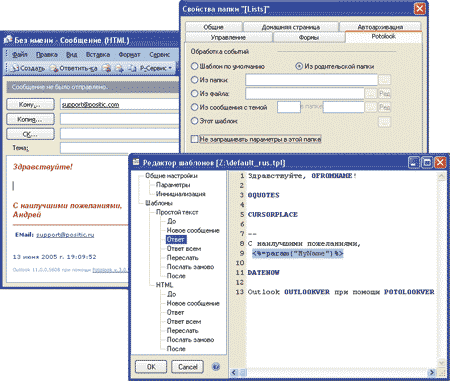Click the editor scroll right arrow
450x381 pixels.
pyautogui.click(x=432, y=372)
